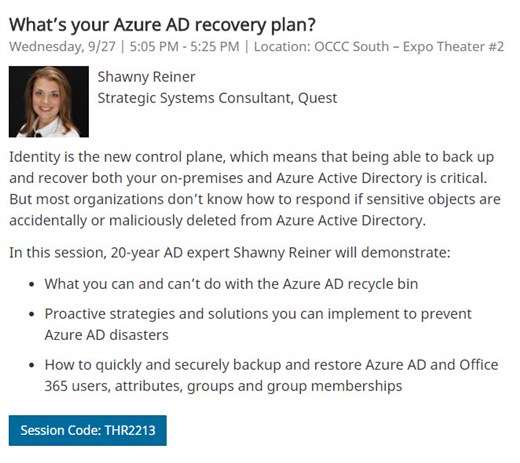Click the 'accidentally or maliciously deleted' sentence
520x463 pixels.
click(x=217, y=220)
